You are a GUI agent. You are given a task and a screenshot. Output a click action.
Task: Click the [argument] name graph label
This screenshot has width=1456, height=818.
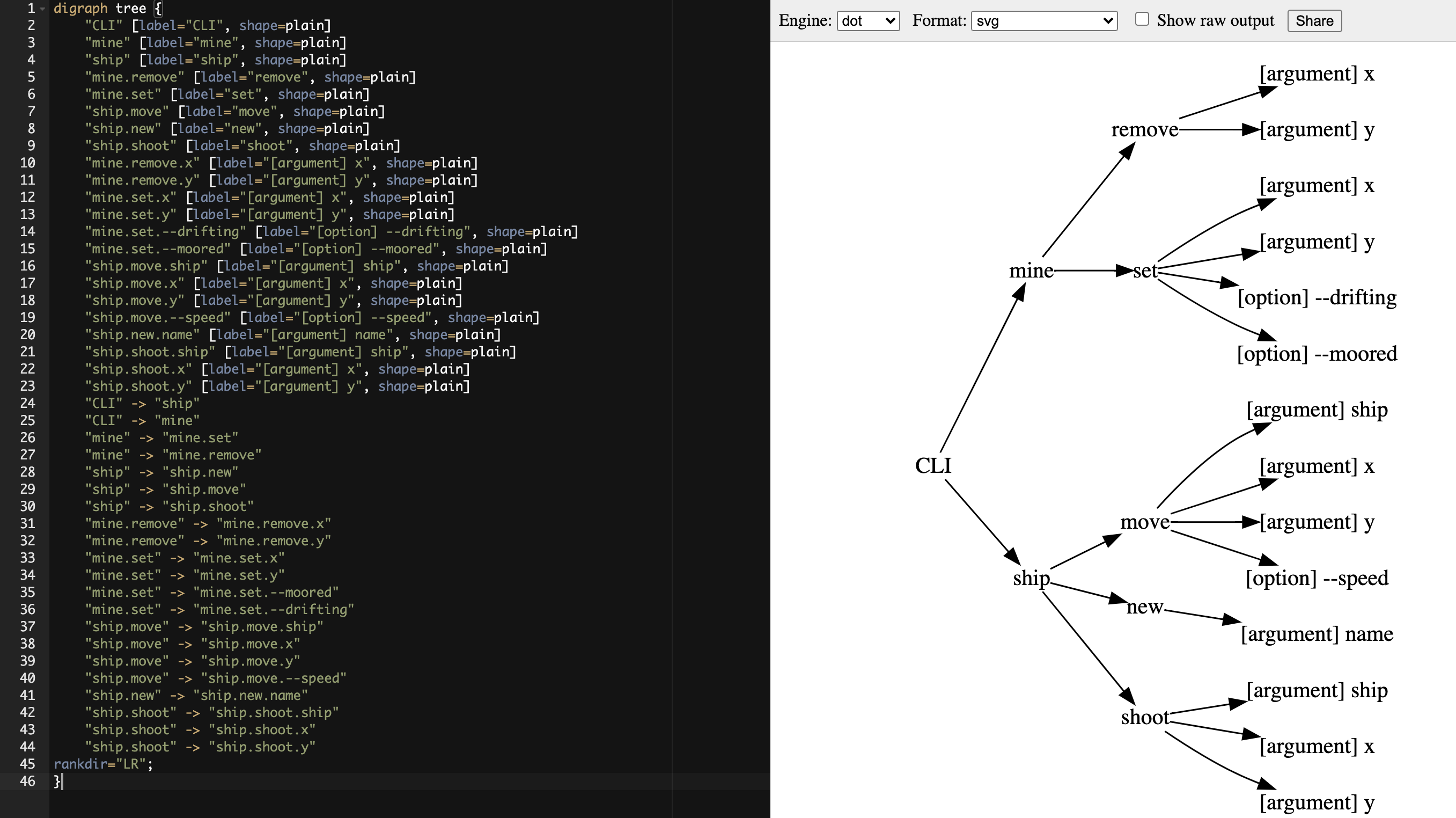coord(1317,634)
